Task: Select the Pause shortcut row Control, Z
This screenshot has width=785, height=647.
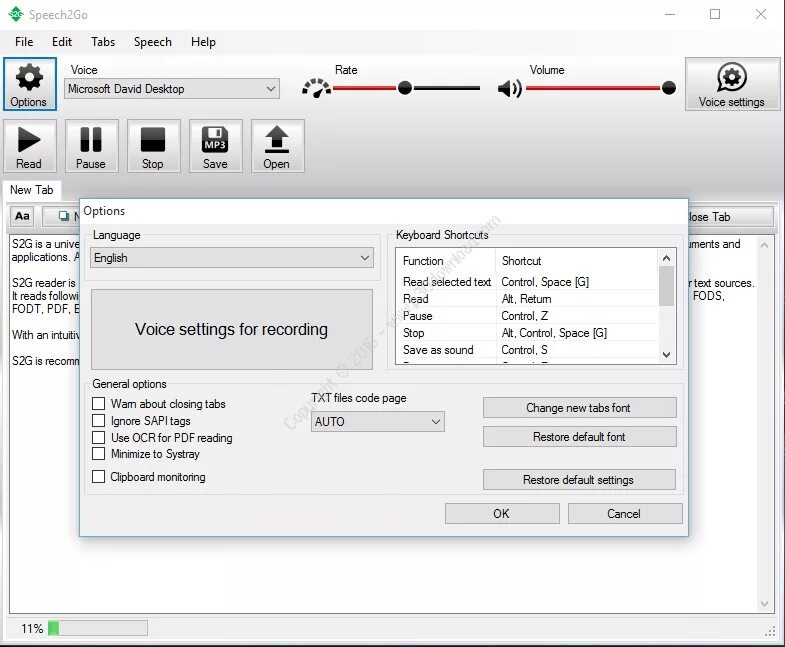Action: pos(529,316)
